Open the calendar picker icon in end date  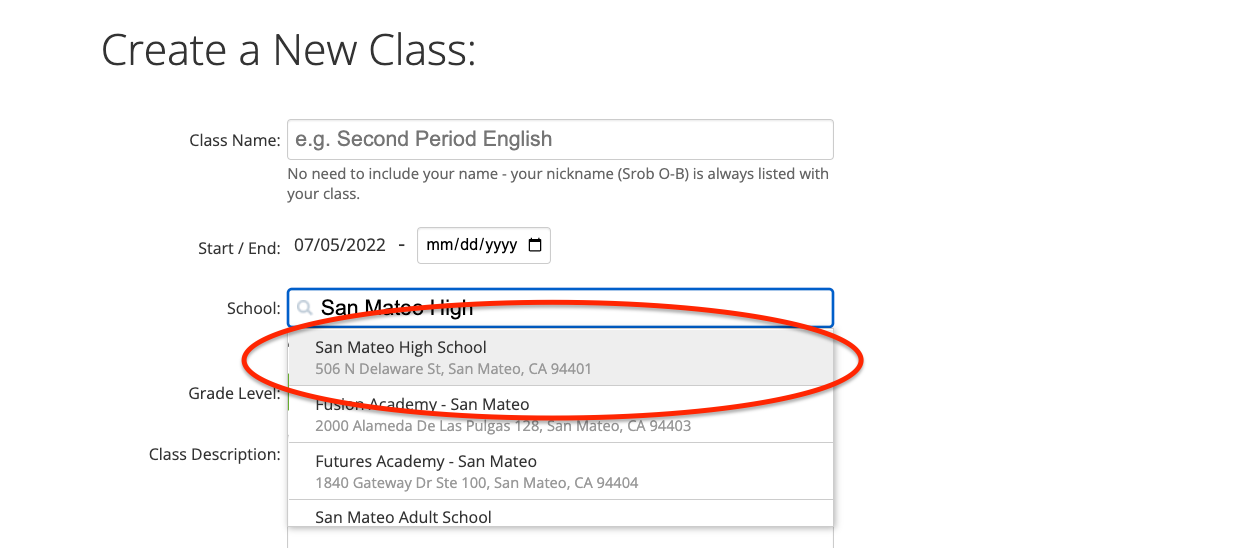point(535,246)
